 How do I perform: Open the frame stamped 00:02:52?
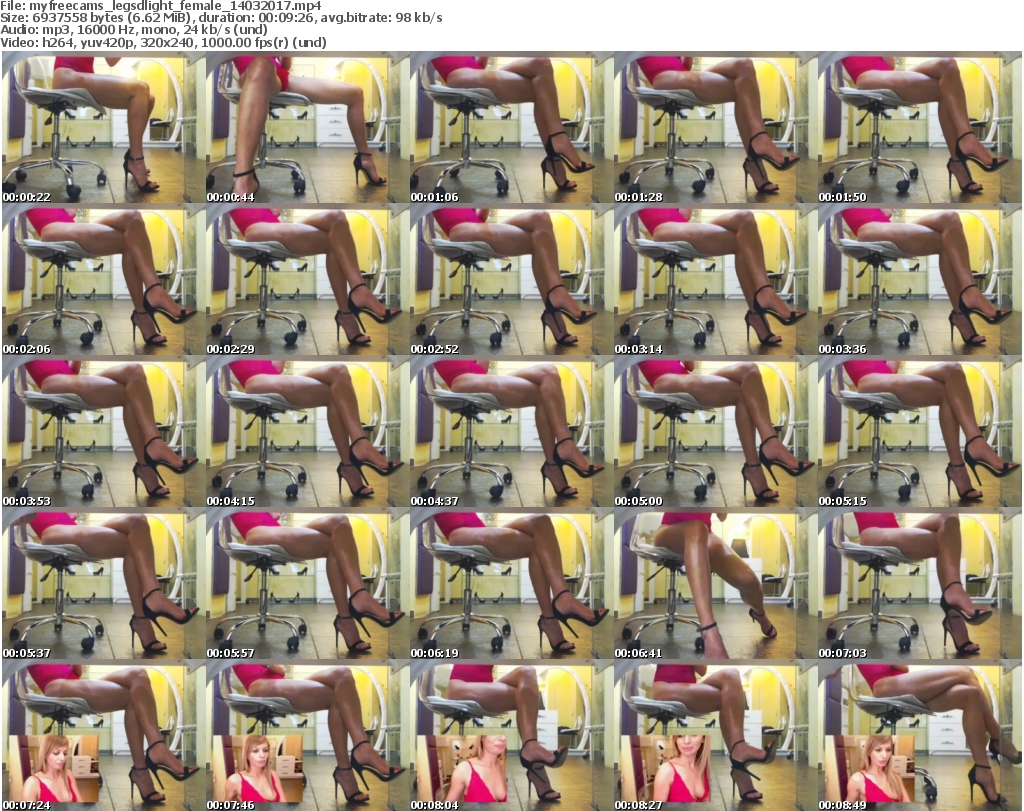(x=511, y=281)
